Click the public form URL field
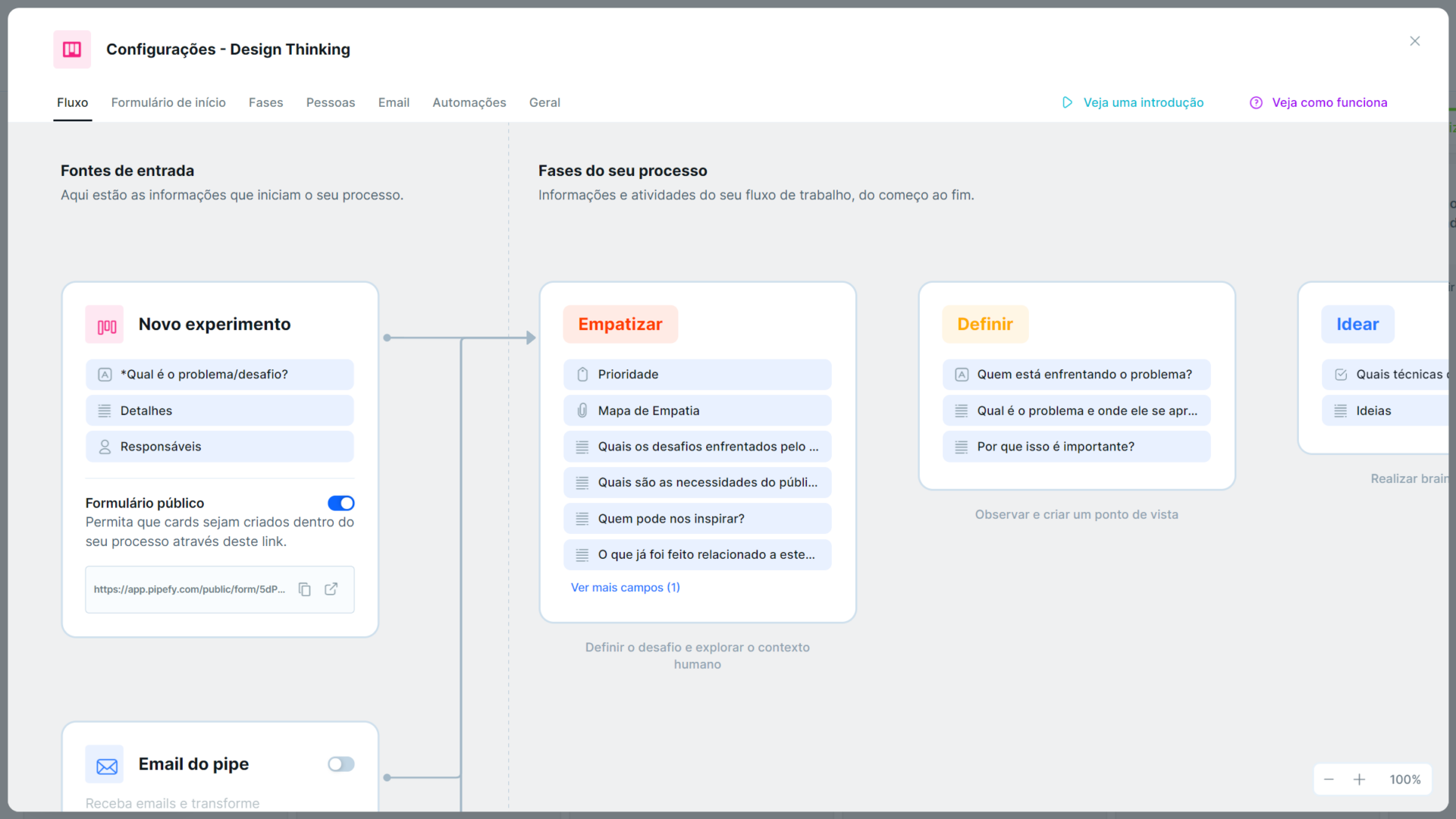1456x819 pixels. coord(190,589)
